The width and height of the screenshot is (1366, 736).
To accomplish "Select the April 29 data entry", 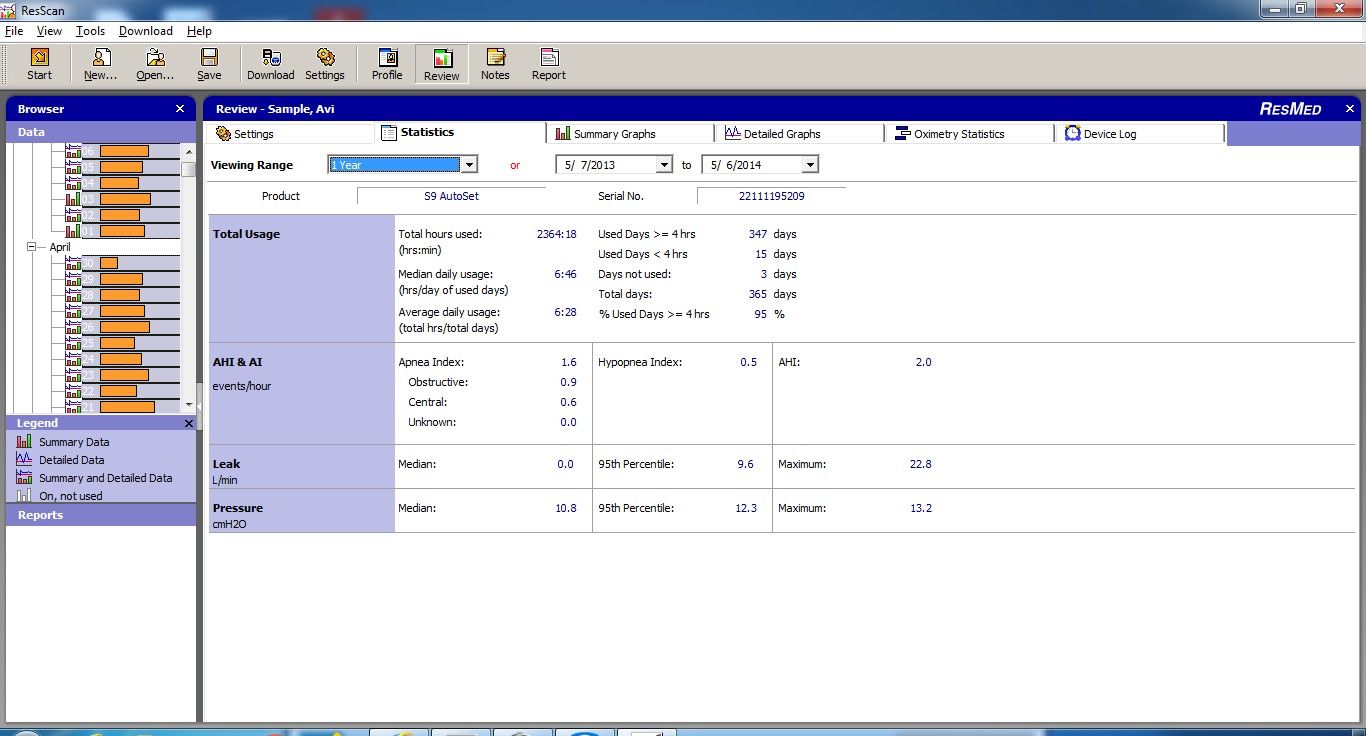I will coord(122,279).
